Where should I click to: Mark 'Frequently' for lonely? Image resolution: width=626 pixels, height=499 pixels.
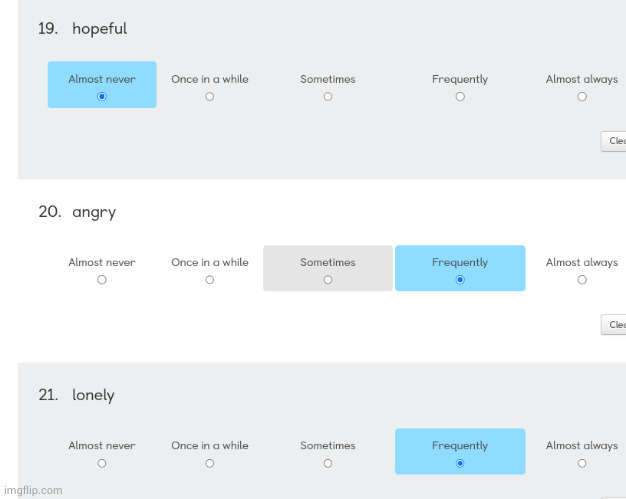pos(460,463)
